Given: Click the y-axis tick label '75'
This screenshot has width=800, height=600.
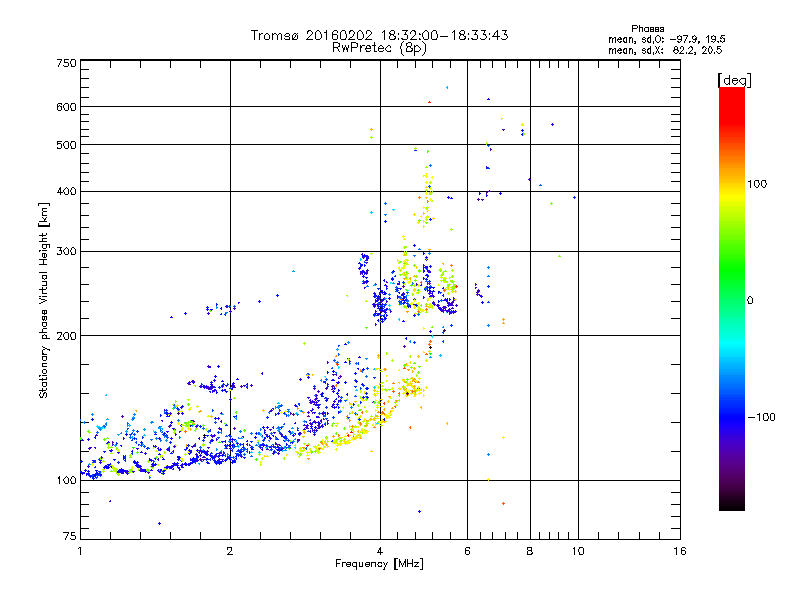Looking at the screenshot, I should click(x=70, y=536).
